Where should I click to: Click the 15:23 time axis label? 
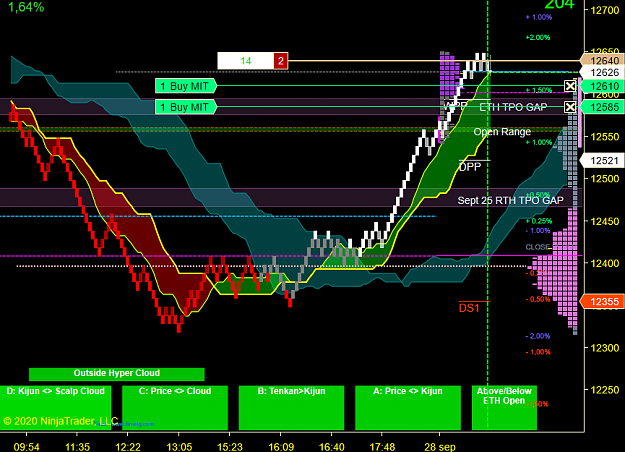(230, 447)
